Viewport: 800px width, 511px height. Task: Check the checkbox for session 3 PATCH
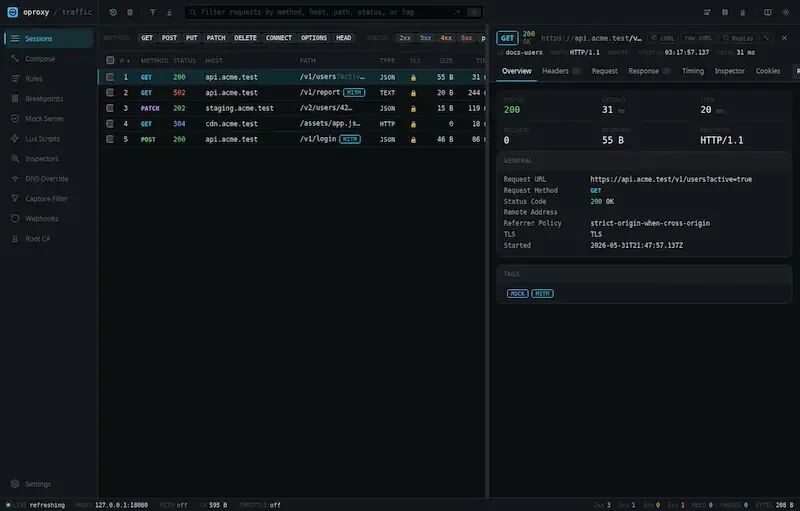(x=110, y=108)
